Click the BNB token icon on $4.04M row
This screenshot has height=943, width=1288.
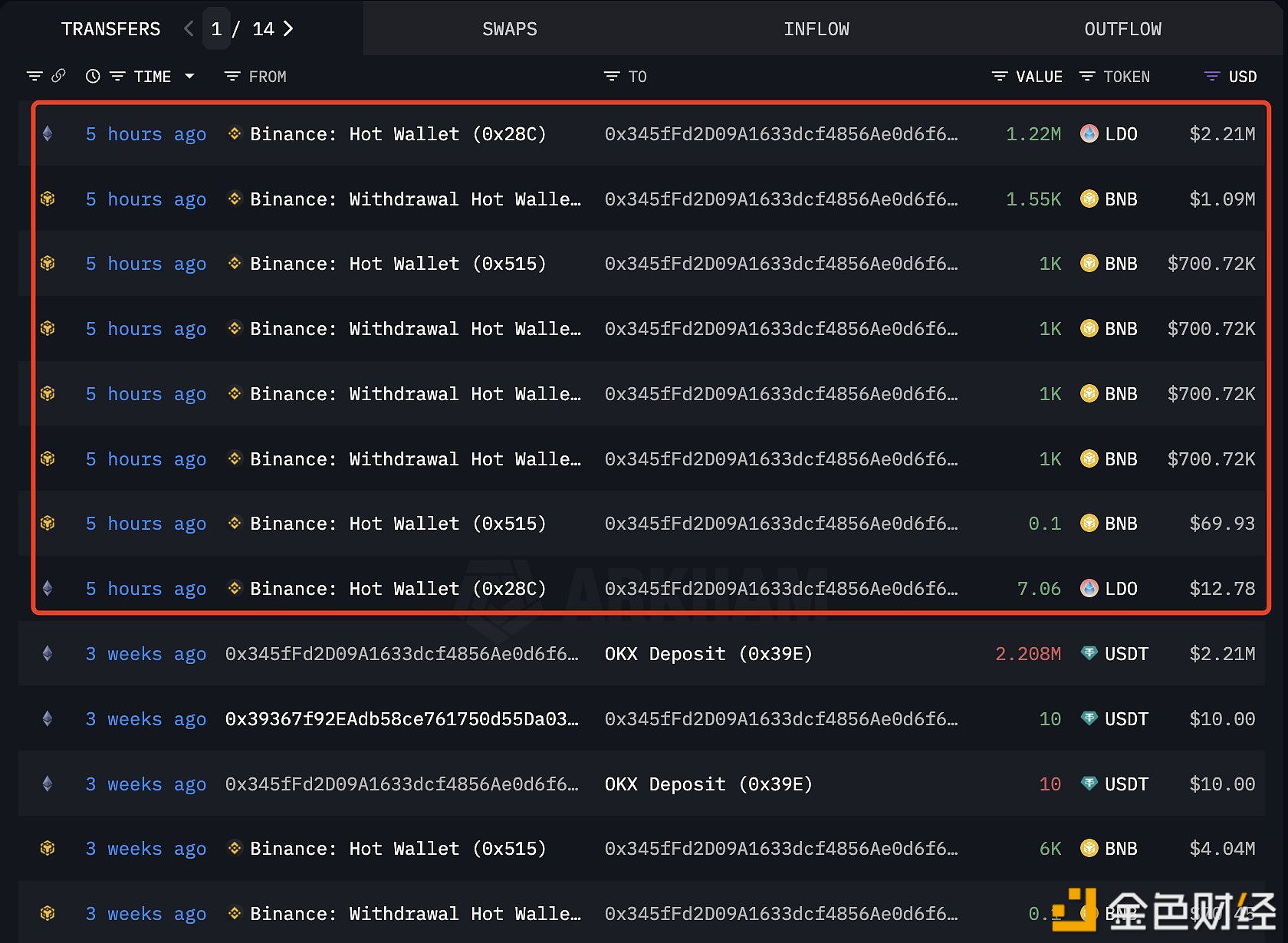(x=1089, y=849)
